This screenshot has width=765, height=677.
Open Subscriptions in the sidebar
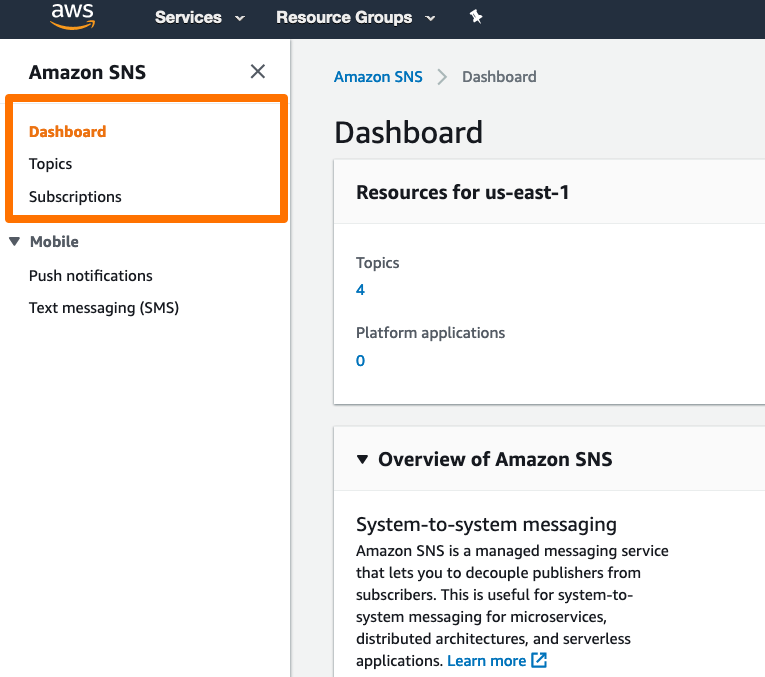pyautogui.click(x=75, y=197)
